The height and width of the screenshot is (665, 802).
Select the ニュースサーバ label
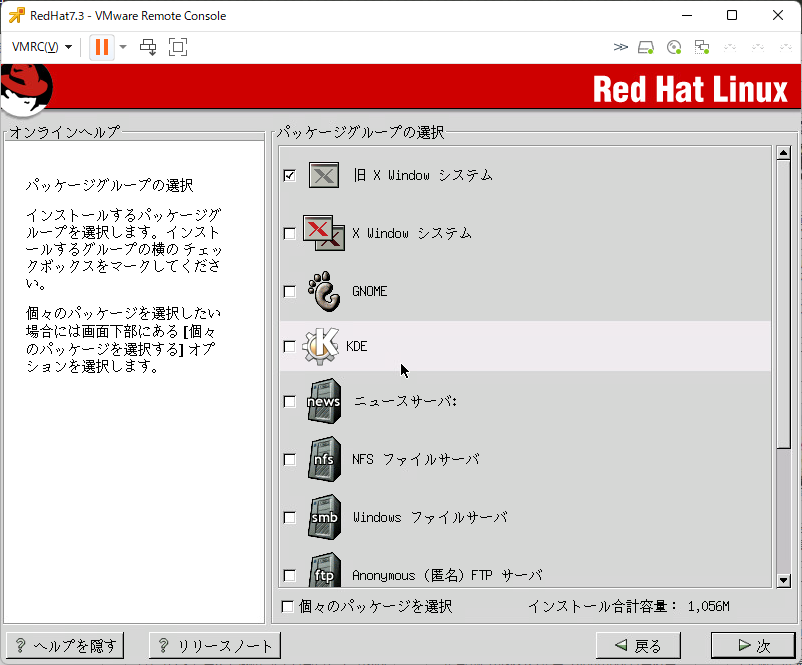pos(405,402)
